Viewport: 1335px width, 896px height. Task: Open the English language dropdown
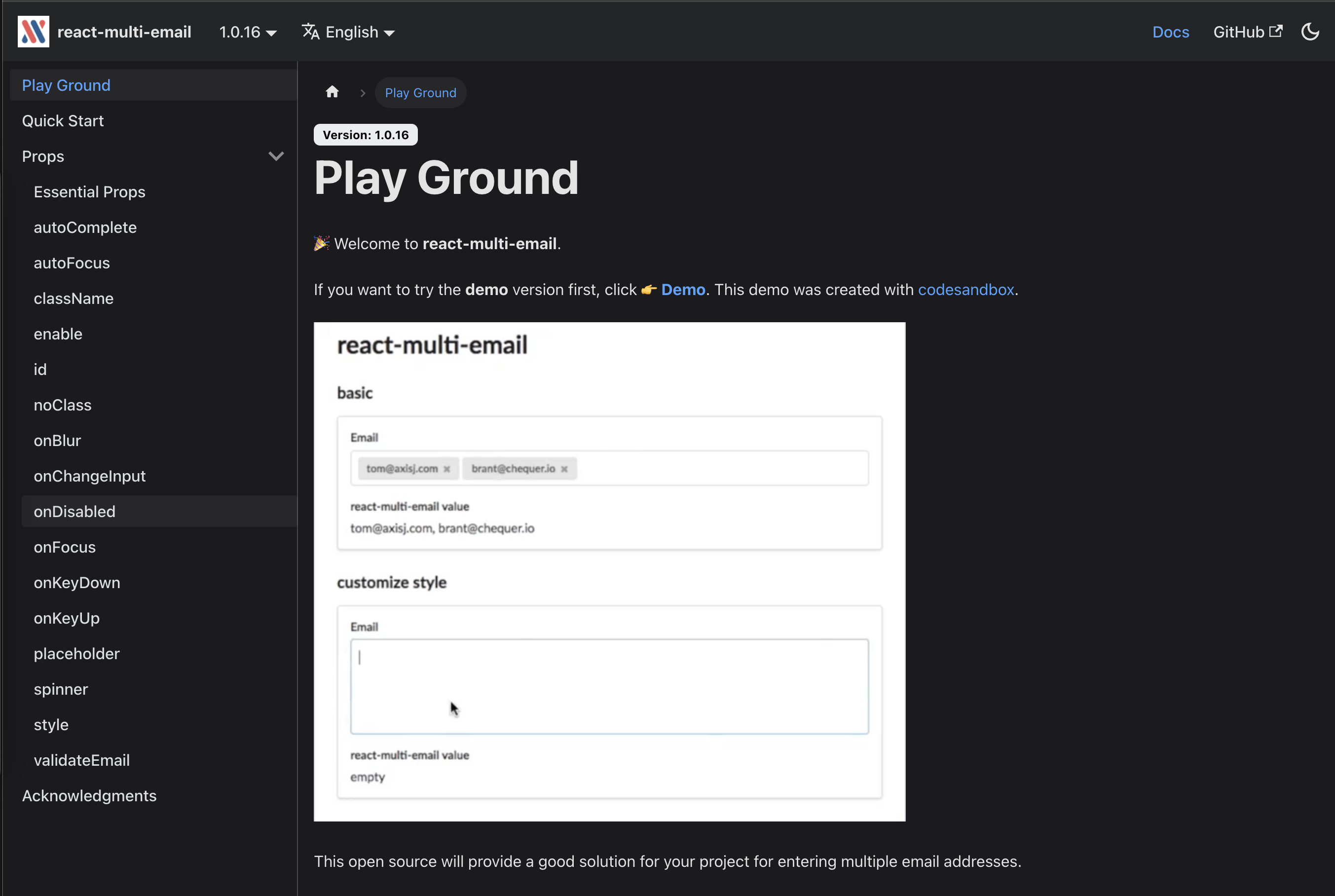359,33
